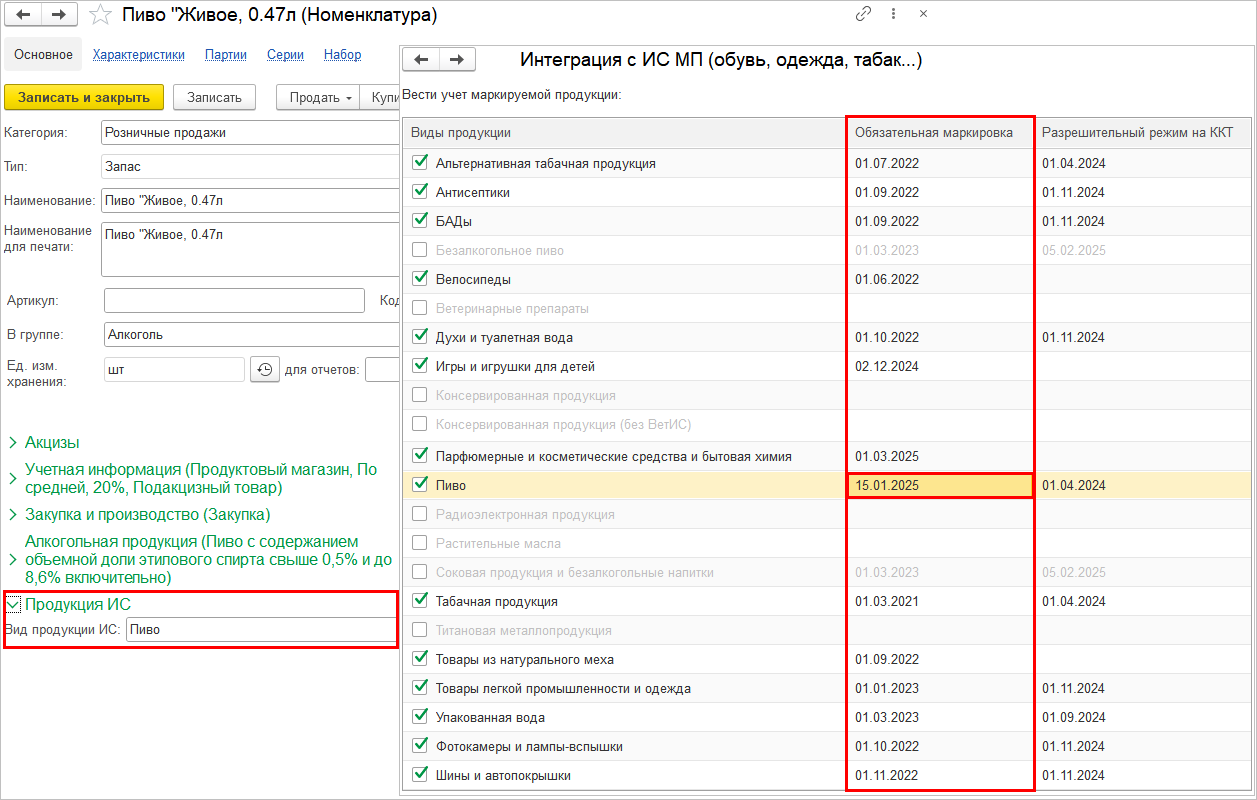Open the Партии tab
The image size is (1257, 800).
[x=226, y=55]
